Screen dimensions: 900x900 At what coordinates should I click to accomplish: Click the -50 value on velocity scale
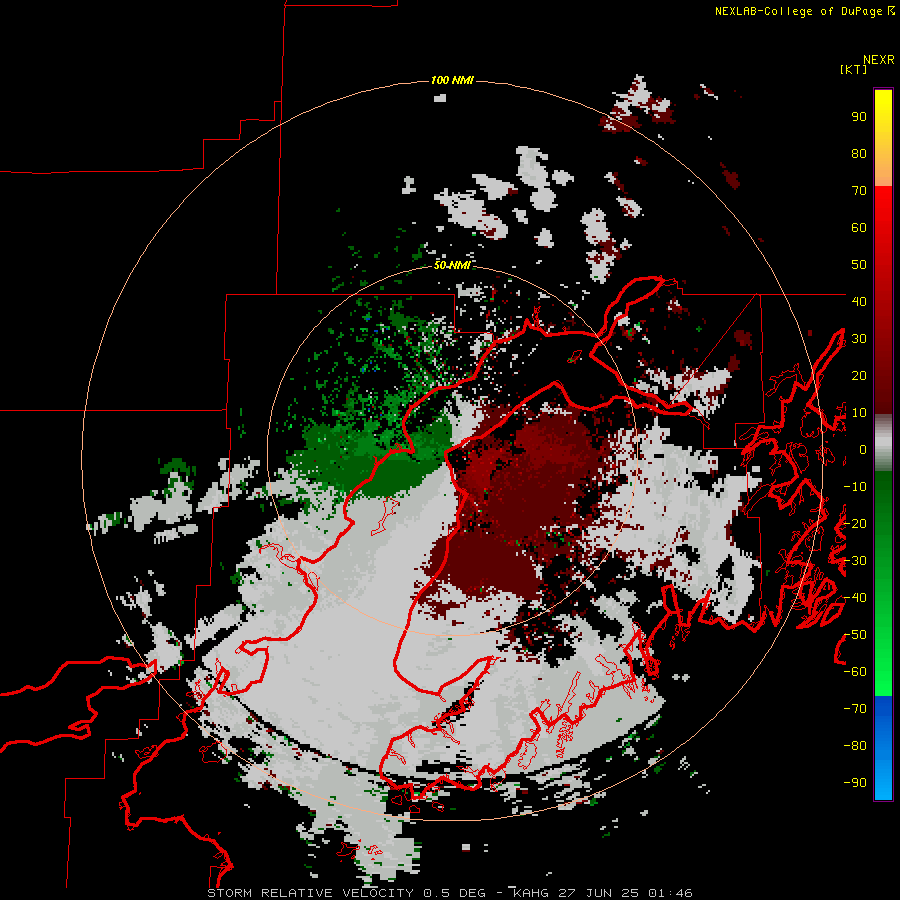click(855, 635)
